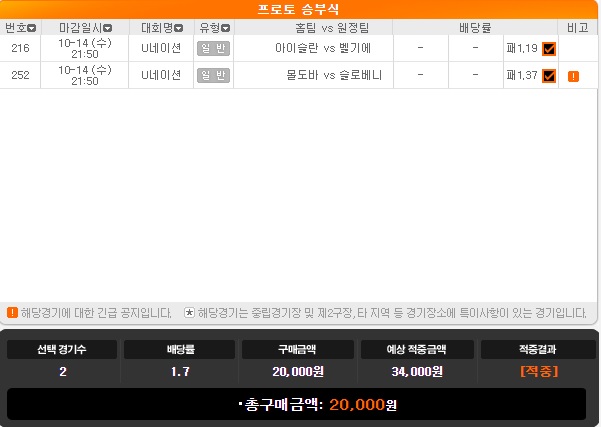Click 패 1.37 odds value

(522, 75)
